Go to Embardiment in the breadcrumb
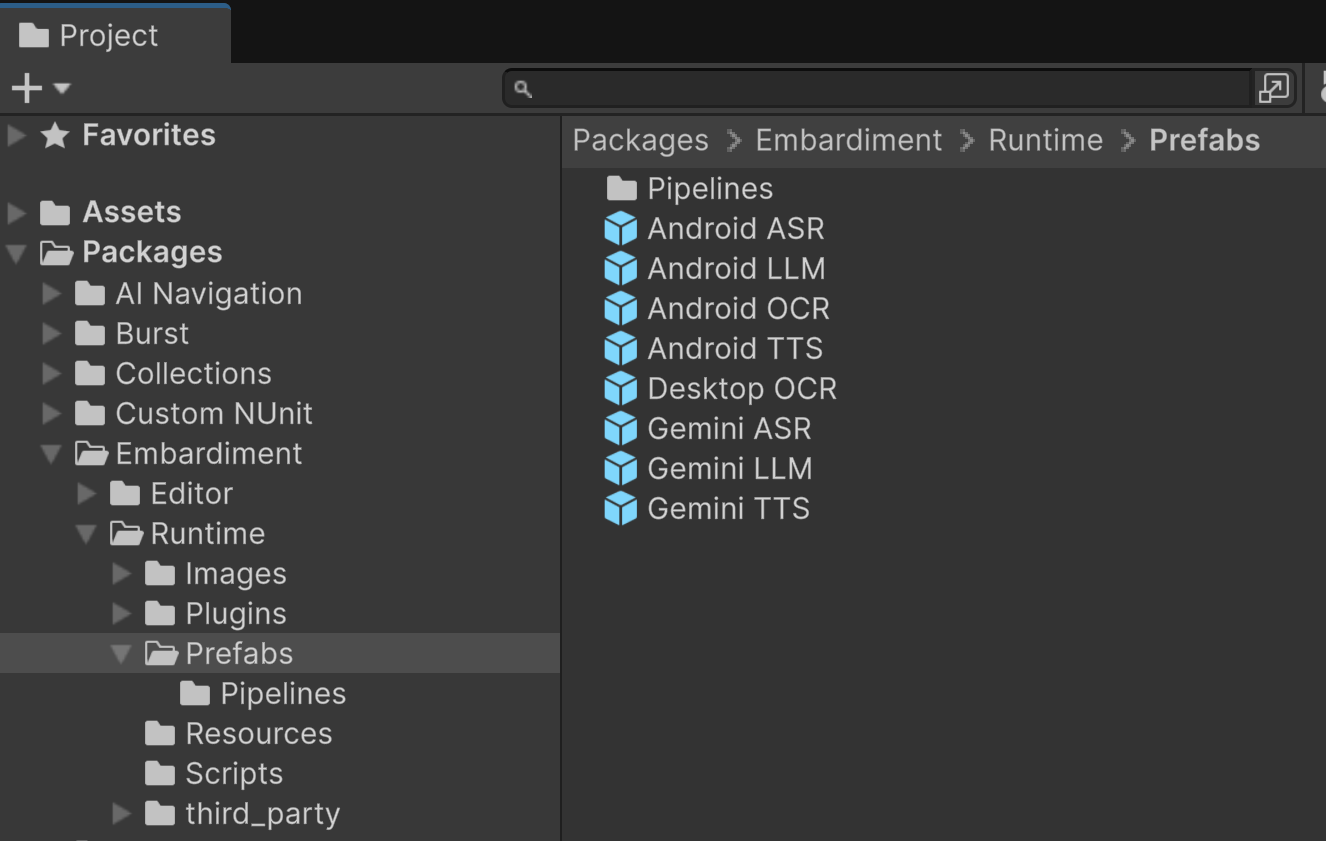 click(848, 141)
